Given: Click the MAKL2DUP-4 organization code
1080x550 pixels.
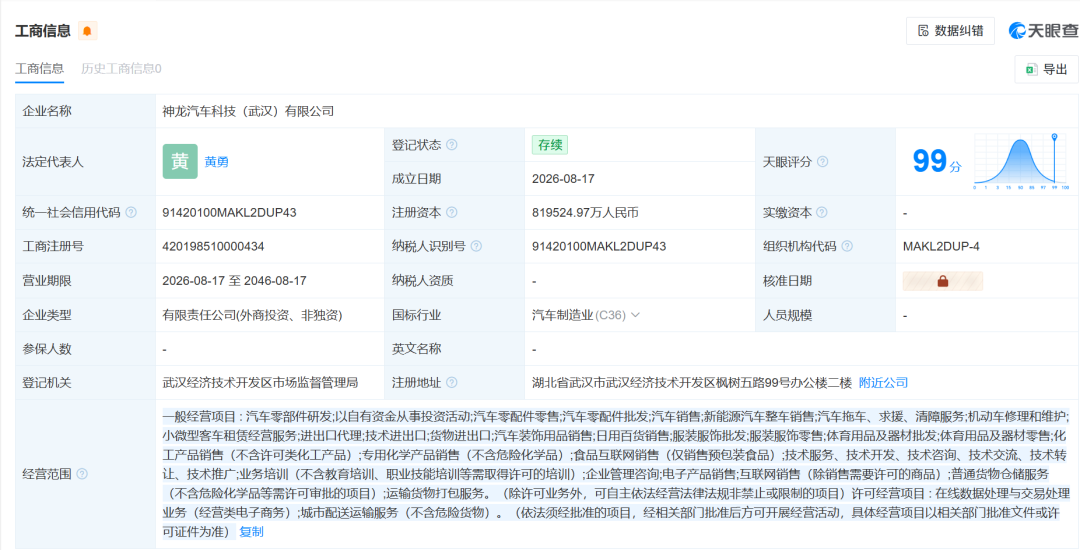Looking at the screenshot, I should click(941, 246).
